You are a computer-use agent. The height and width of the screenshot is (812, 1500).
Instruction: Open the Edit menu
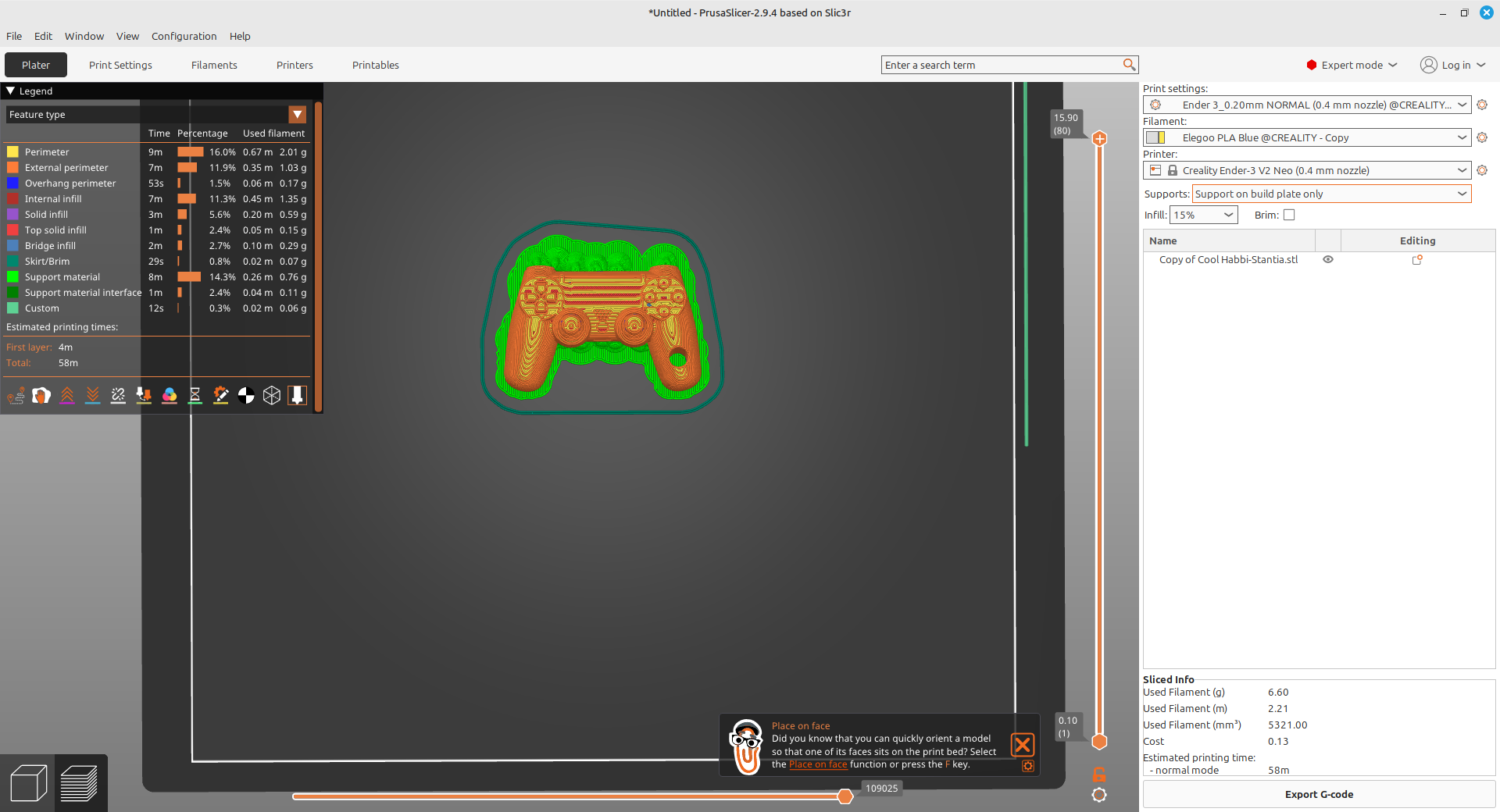(x=43, y=36)
